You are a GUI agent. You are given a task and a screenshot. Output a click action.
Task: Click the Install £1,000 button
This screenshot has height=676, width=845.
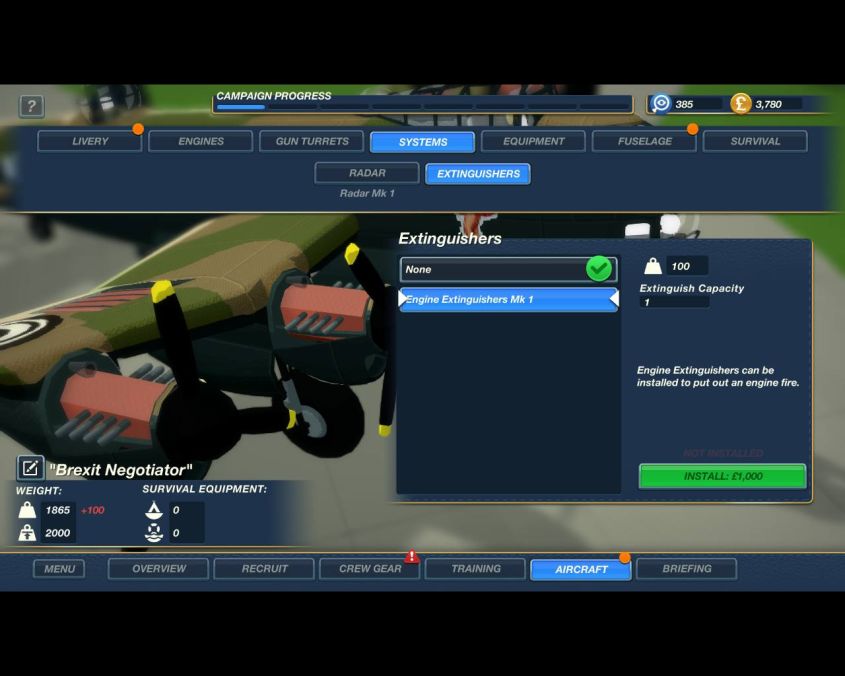point(723,477)
